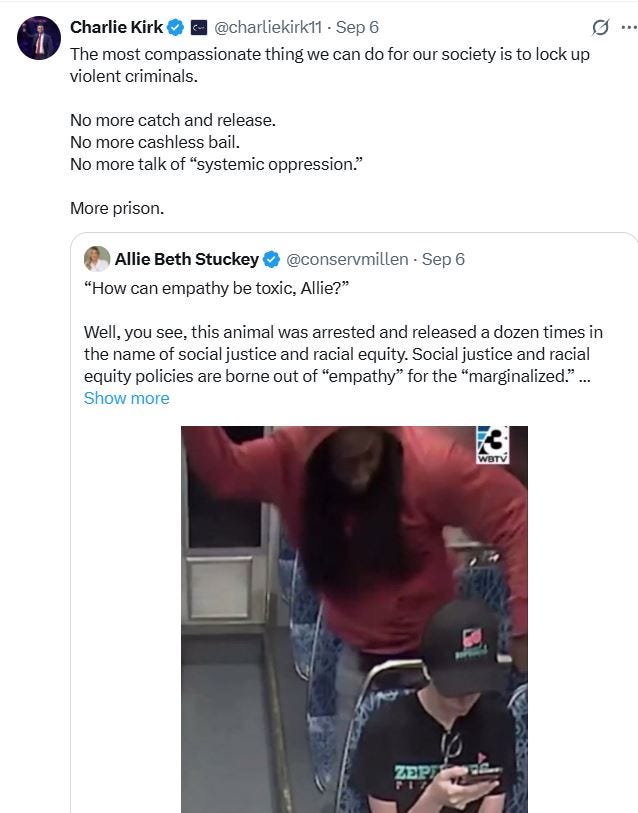This screenshot has width=638, height=813.
Task: Click the 'No more cashless bail.' line
Action: tap(155, 142)
